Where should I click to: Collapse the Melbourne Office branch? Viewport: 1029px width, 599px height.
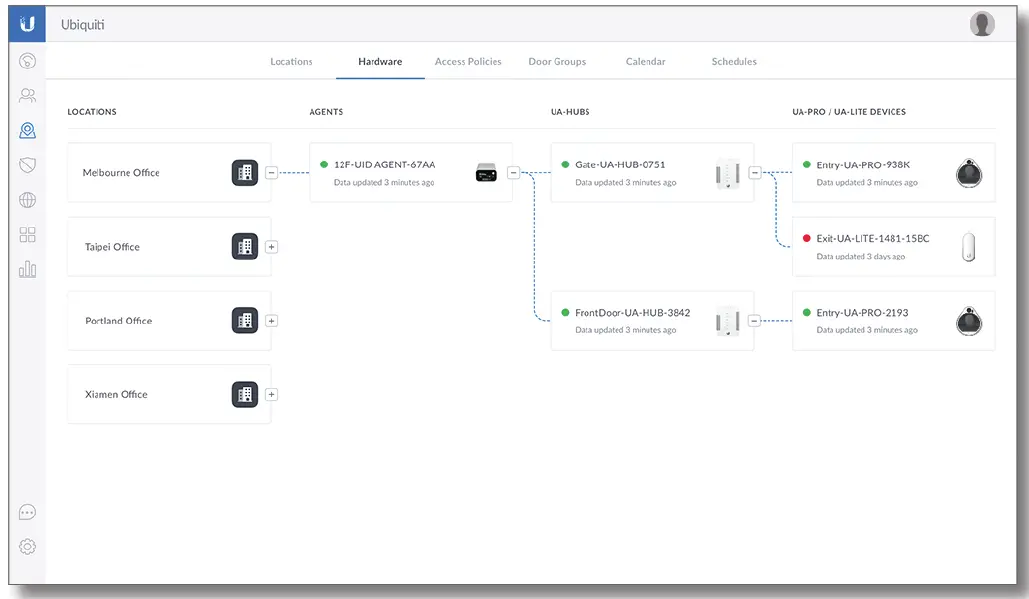[272, 173]
